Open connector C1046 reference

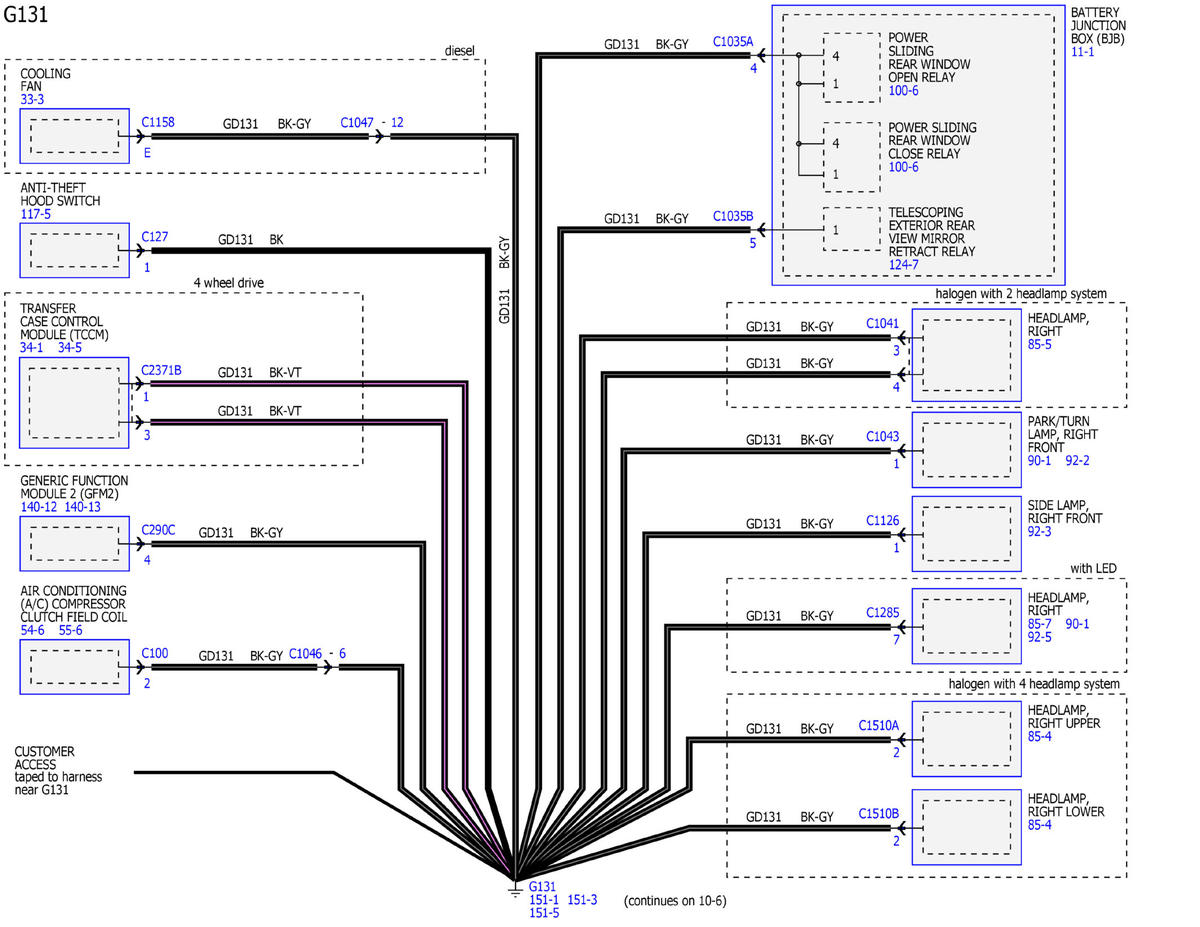coord(306,654)
